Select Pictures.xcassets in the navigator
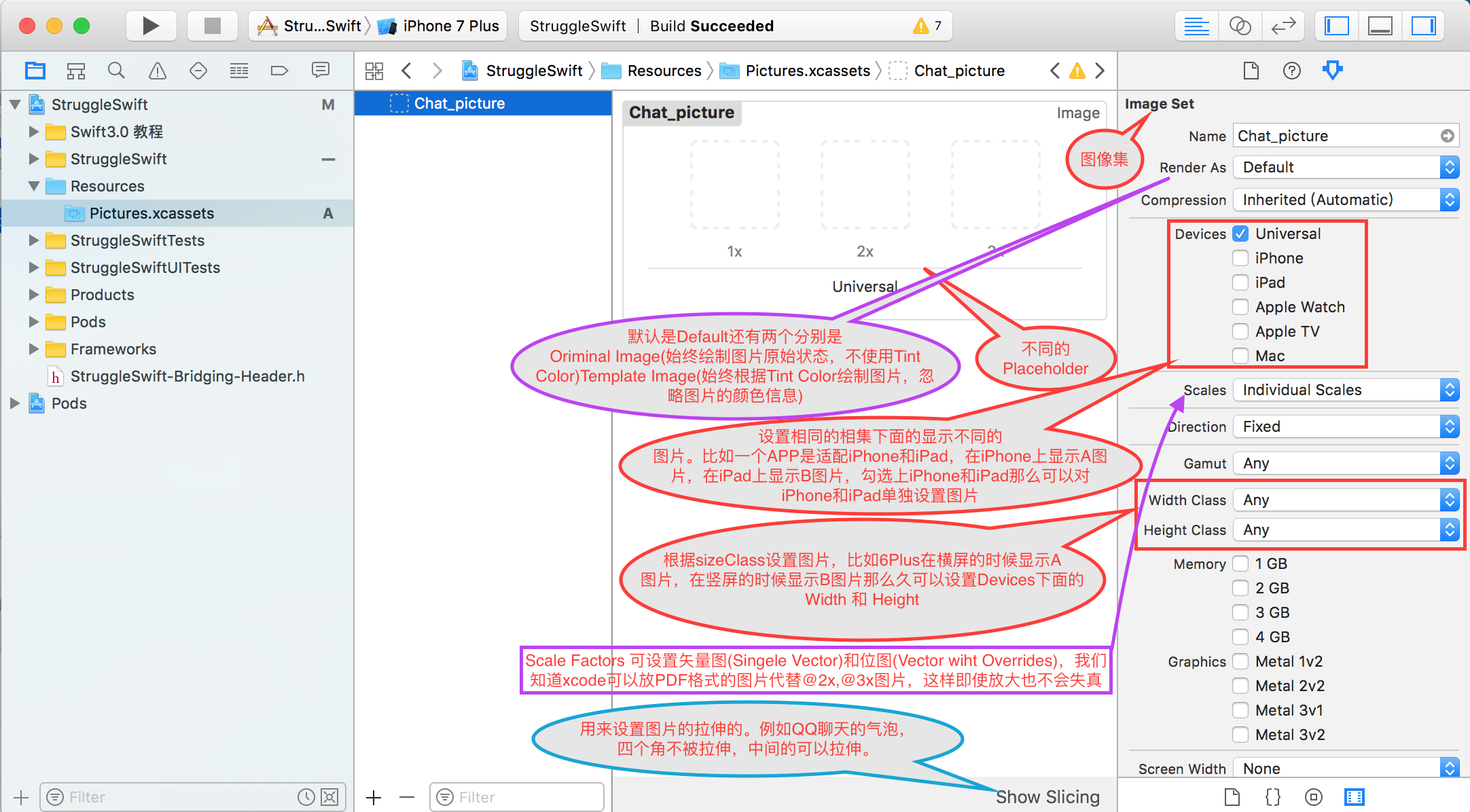The width and height of the screenshot is (1470, 812). [x=177, y=213]
